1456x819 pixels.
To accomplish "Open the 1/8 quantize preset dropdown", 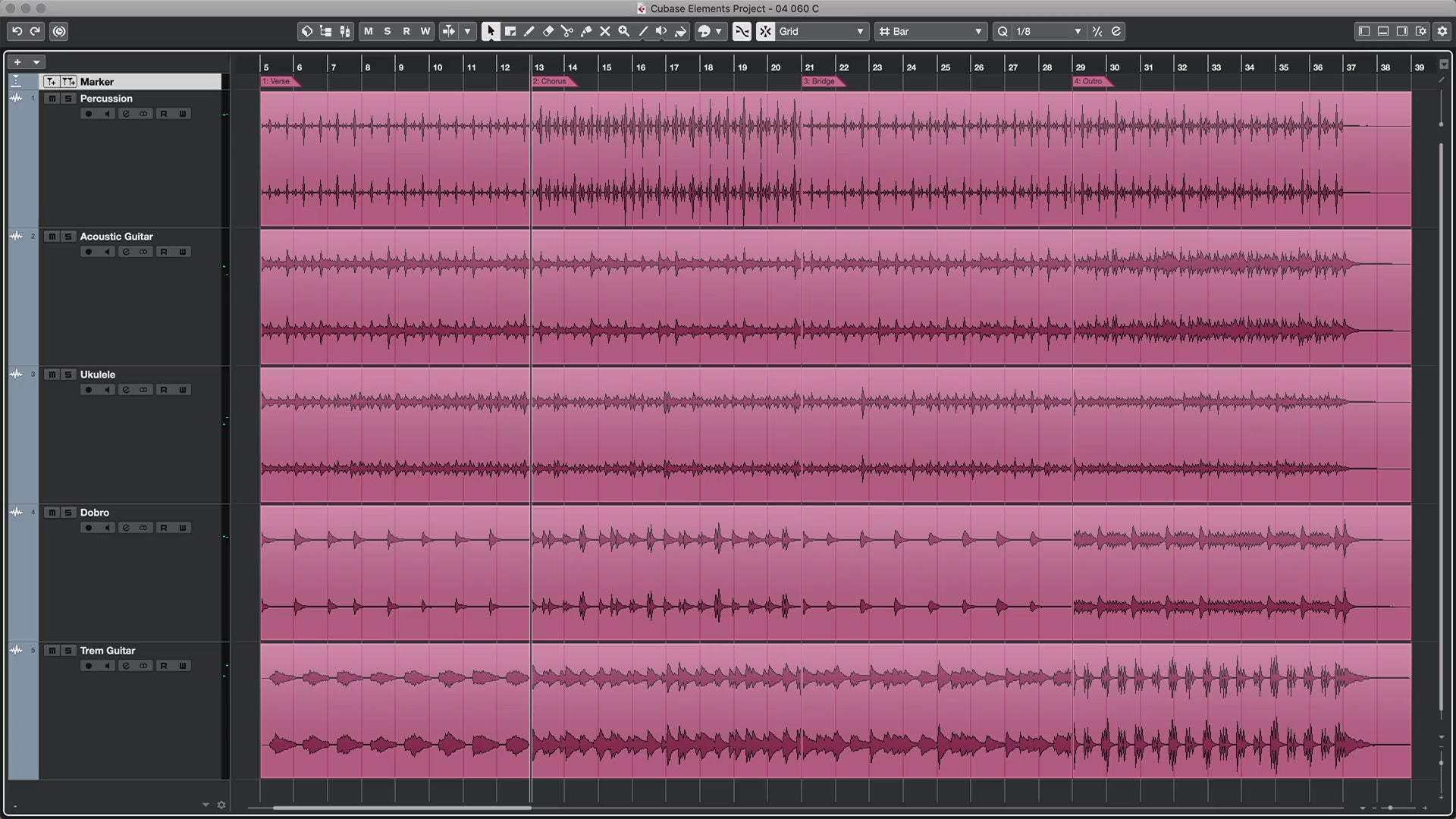I will coord(1048,31).
